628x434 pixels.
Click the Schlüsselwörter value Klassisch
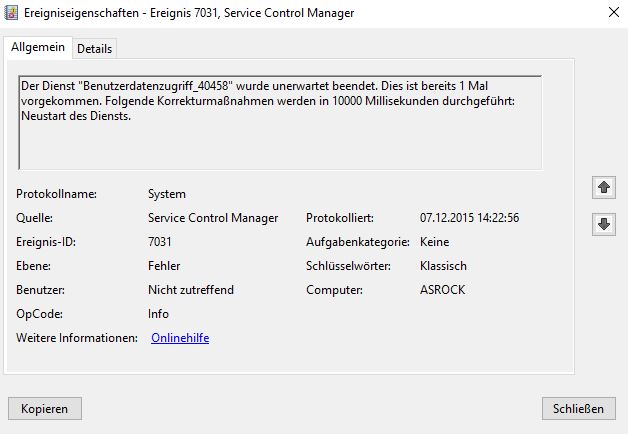tap(444, 266)
